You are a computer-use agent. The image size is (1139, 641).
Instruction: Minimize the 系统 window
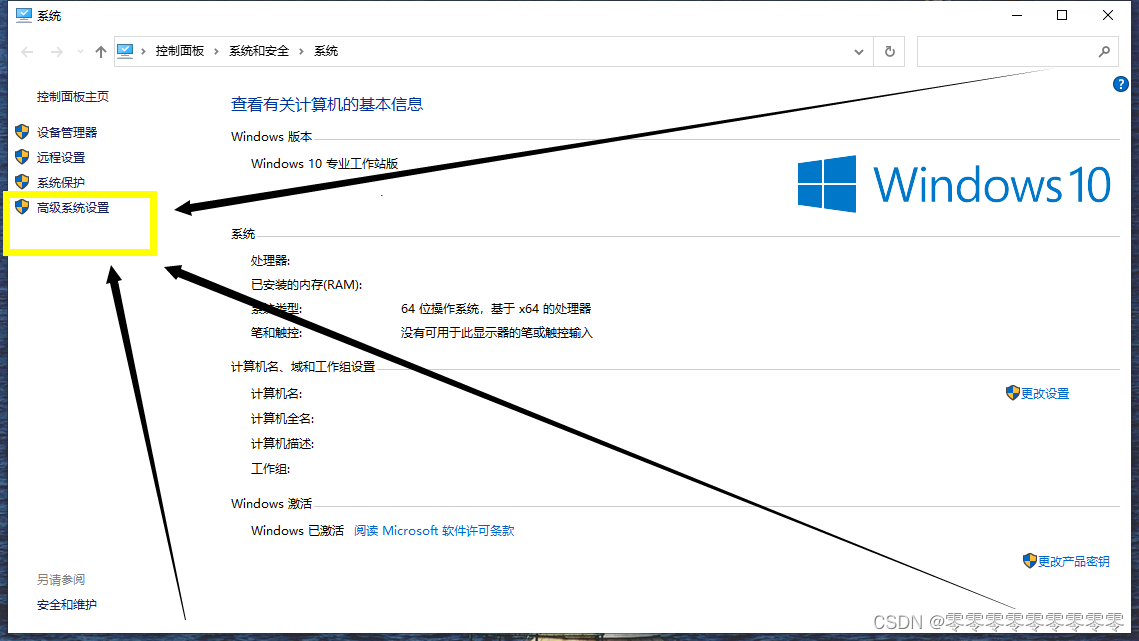point(1017,15)
